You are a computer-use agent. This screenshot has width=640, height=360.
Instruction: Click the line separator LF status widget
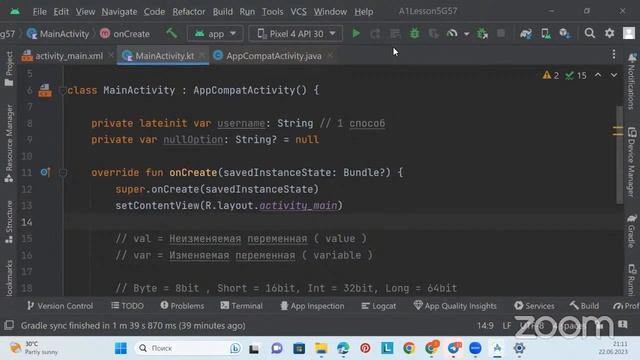507,326
